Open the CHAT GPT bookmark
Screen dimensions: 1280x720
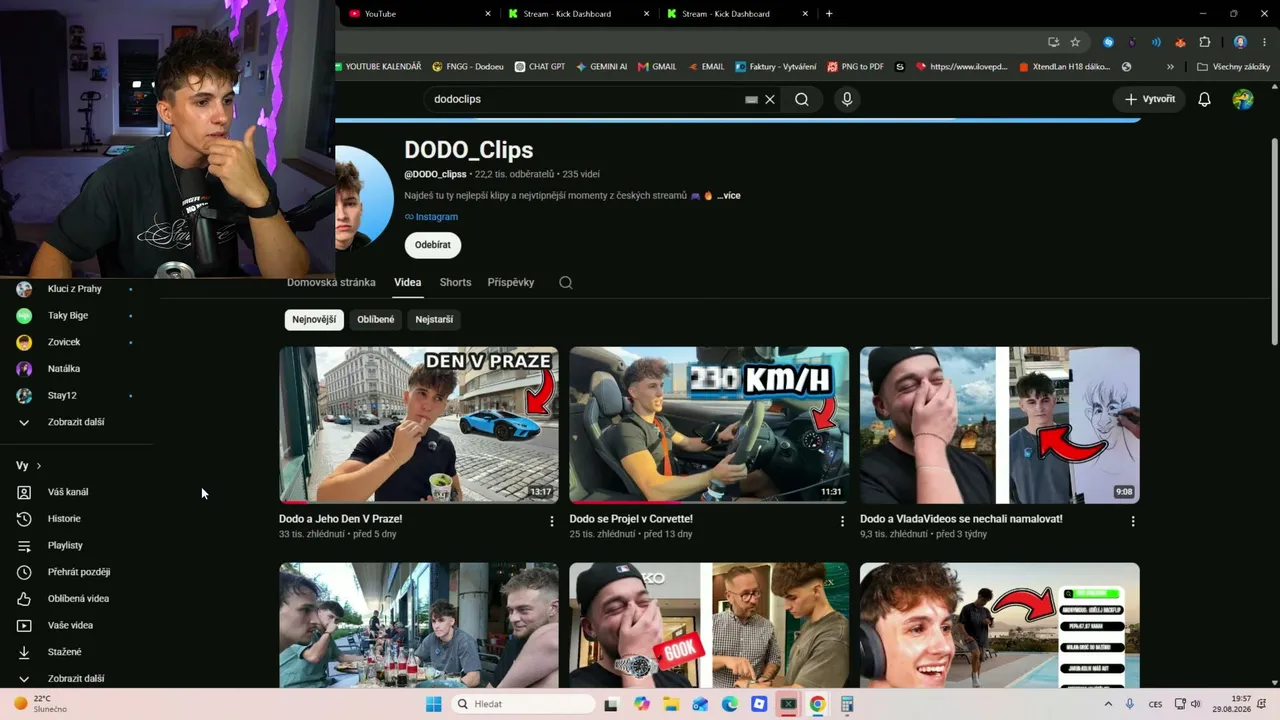(540, 67)
